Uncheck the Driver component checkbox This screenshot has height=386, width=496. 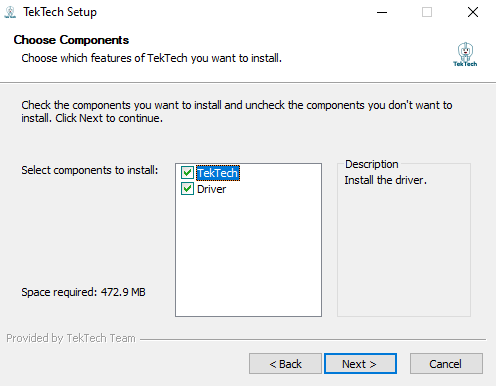pos(187,189)
